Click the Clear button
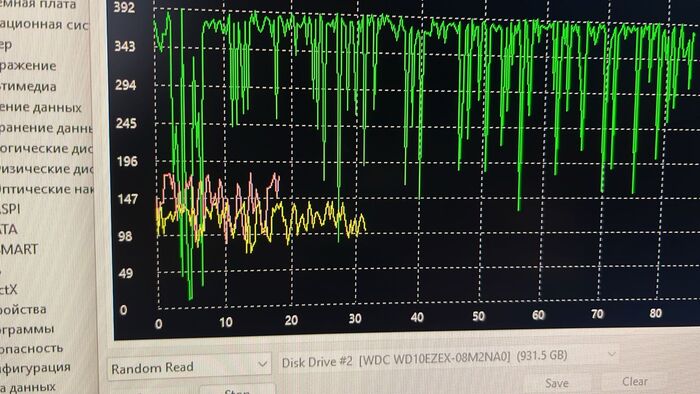 [634, 382]
